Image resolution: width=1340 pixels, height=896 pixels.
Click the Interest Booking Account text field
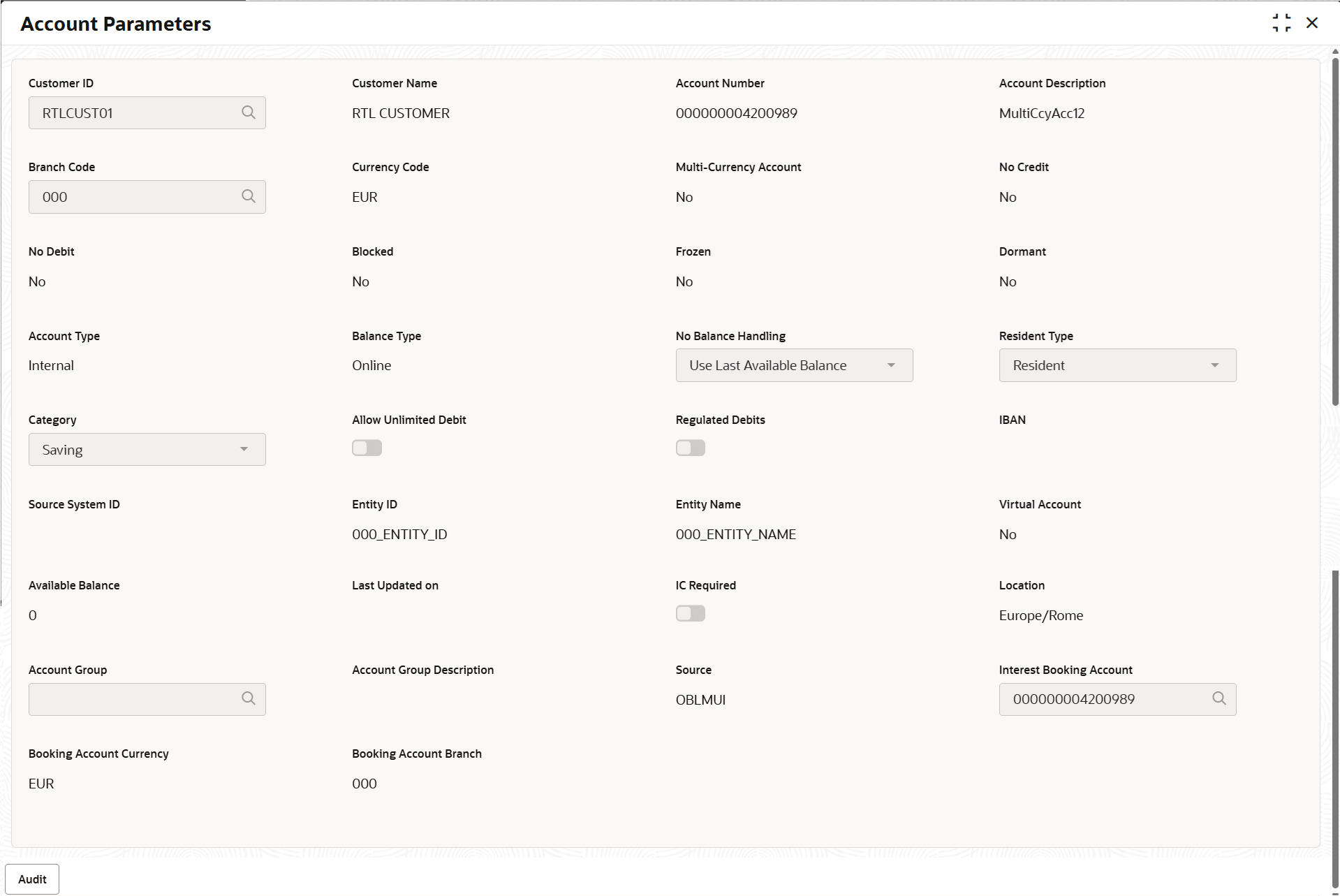coord(1103,699)
